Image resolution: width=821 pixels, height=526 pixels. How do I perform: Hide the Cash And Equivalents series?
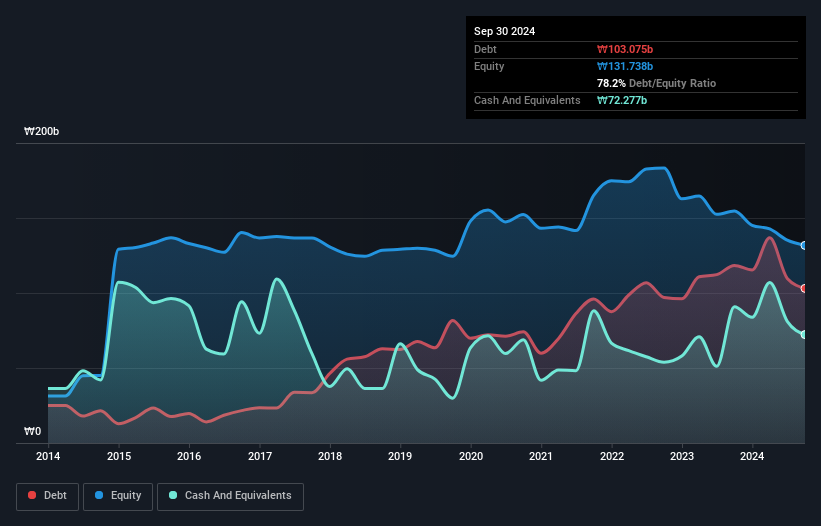point(230,495)
